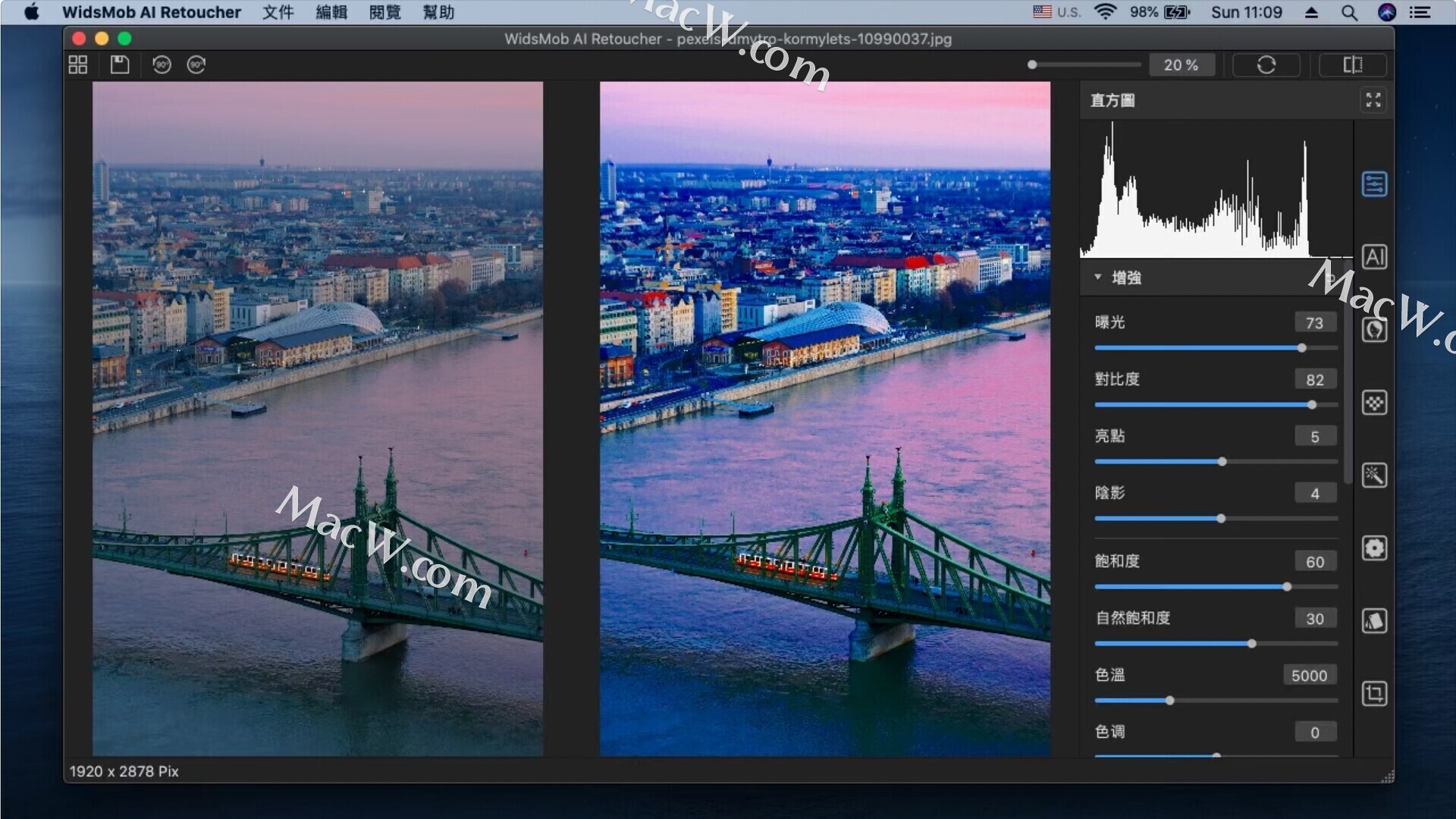
Task: Click the edited after image preview
Action: 825,419
